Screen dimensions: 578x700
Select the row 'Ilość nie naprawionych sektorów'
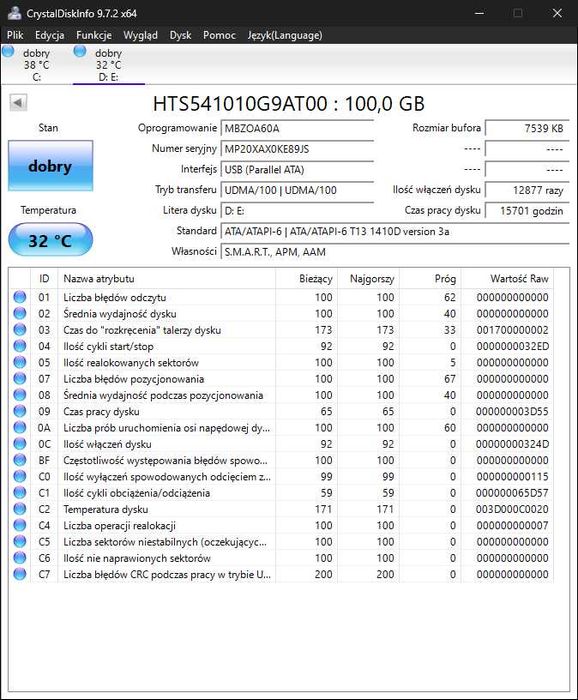coord(281,558)
